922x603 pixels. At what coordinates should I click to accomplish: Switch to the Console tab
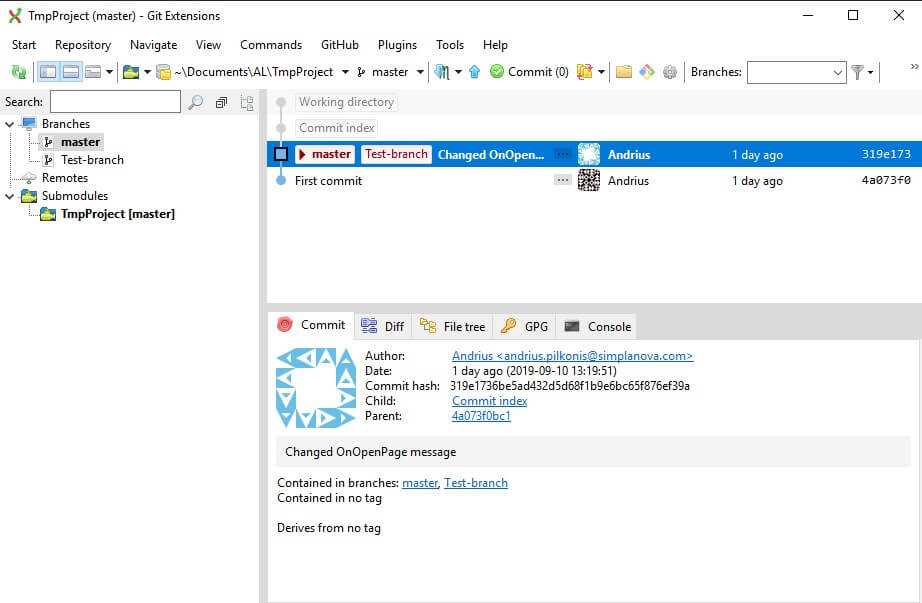(597, 327)
